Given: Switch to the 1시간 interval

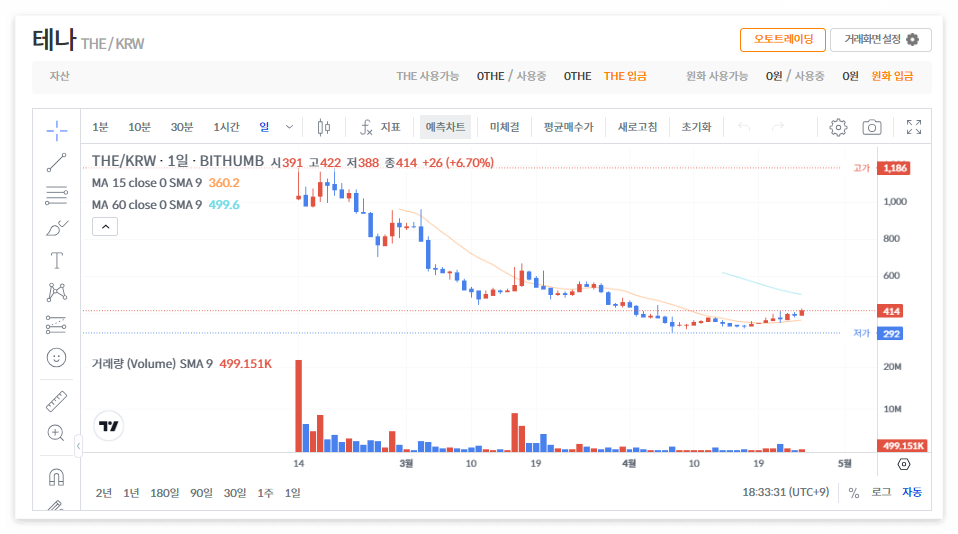Looking at the screenshot, I should click(226, 127).
